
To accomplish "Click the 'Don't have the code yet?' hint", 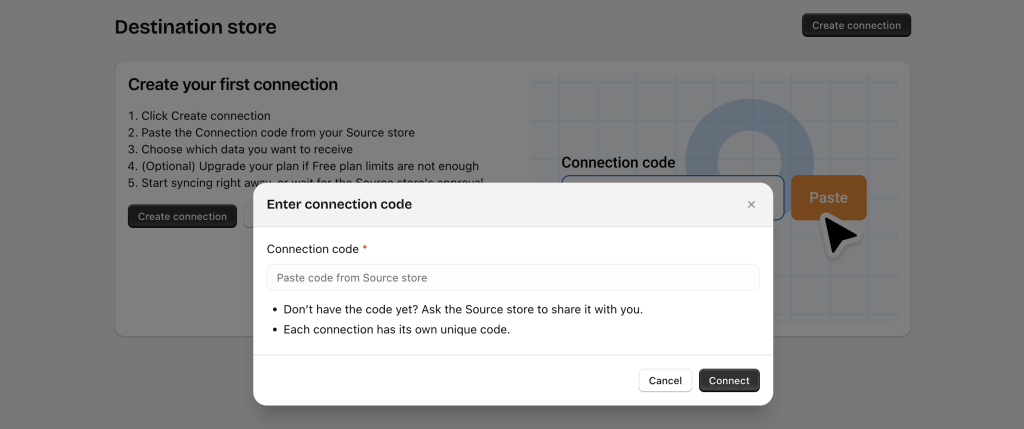I will (x=462, y=309).
